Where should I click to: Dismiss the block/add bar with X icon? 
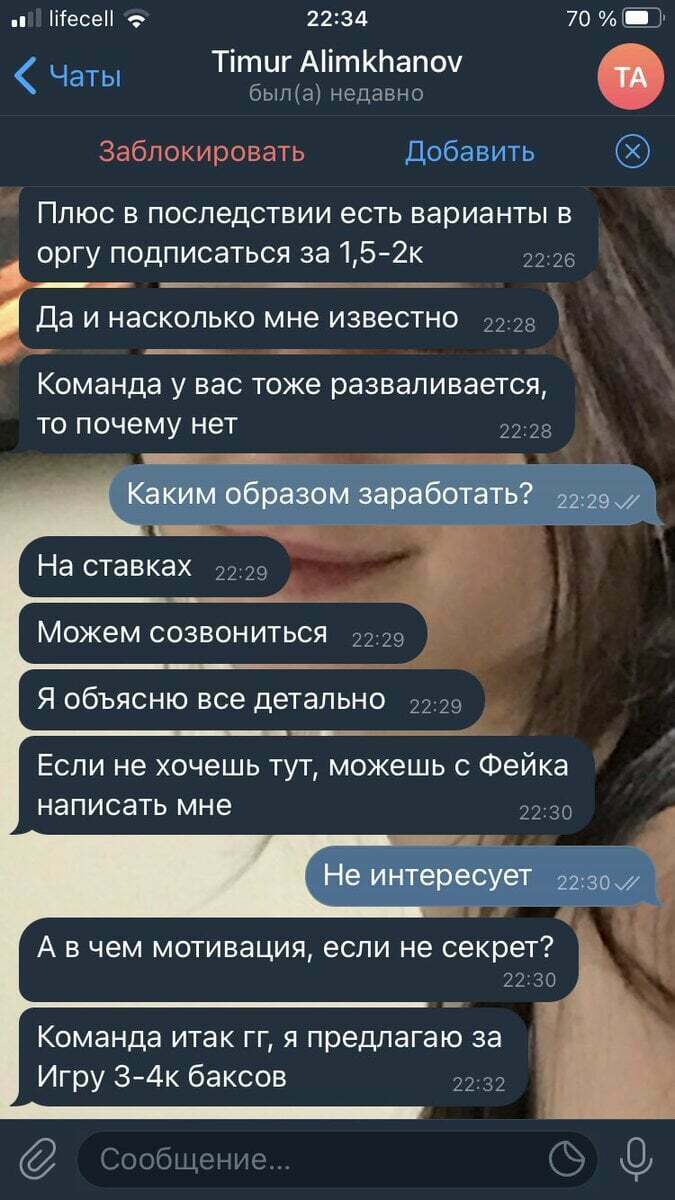pos(632,152)
